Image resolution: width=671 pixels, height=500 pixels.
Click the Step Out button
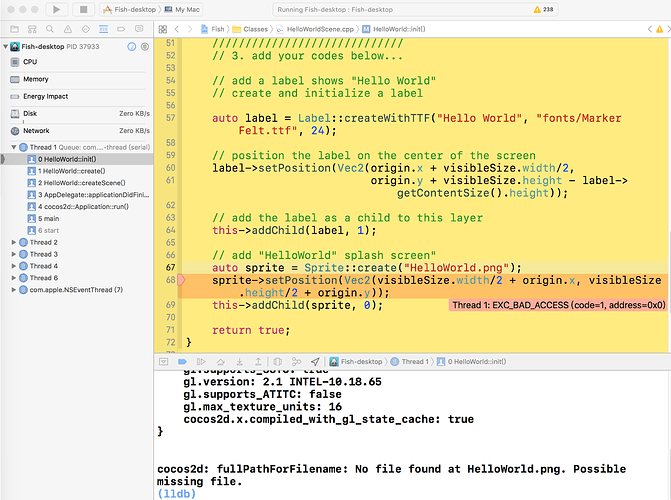(x=258, y=362)
